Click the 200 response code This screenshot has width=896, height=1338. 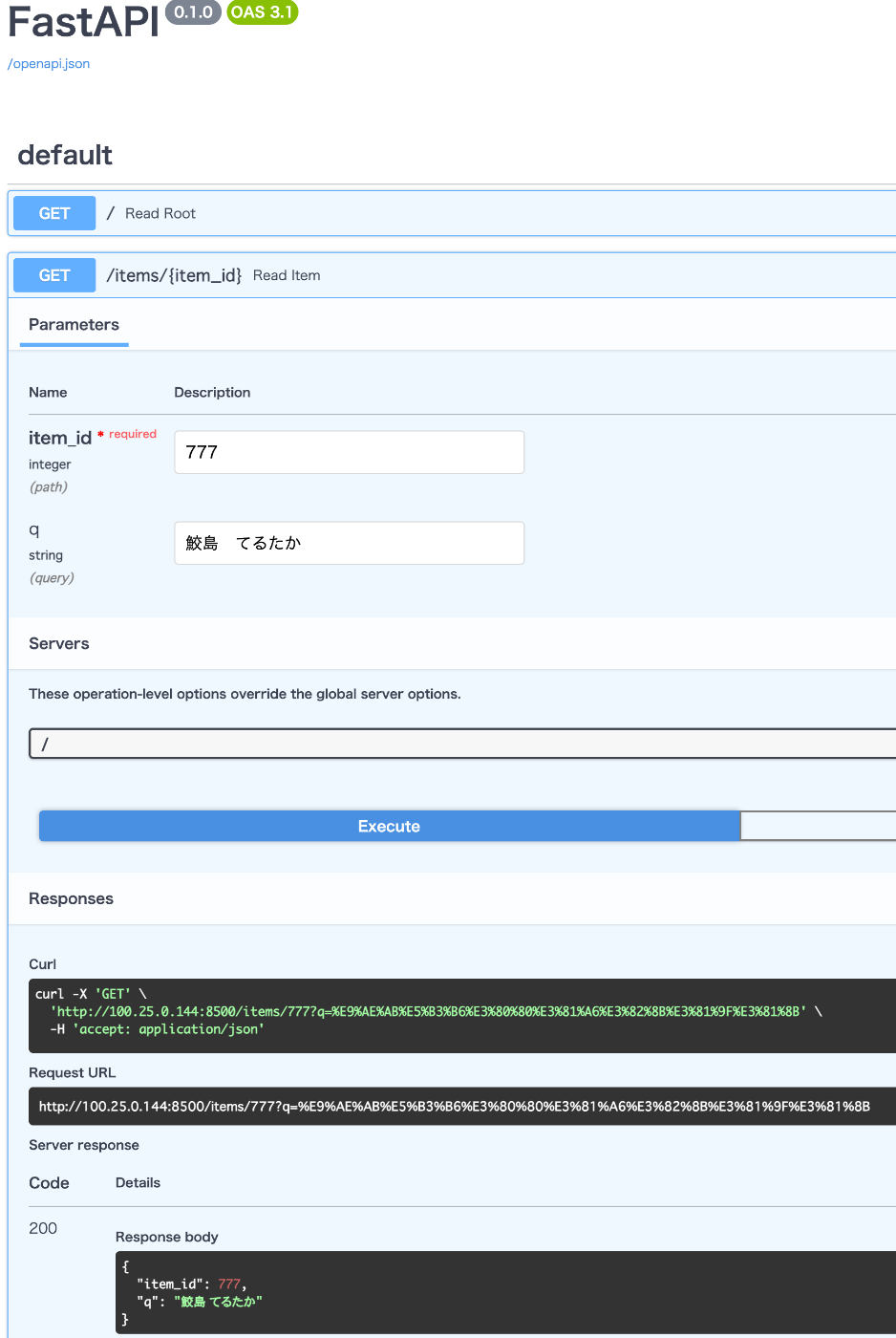pos(43,1228)
